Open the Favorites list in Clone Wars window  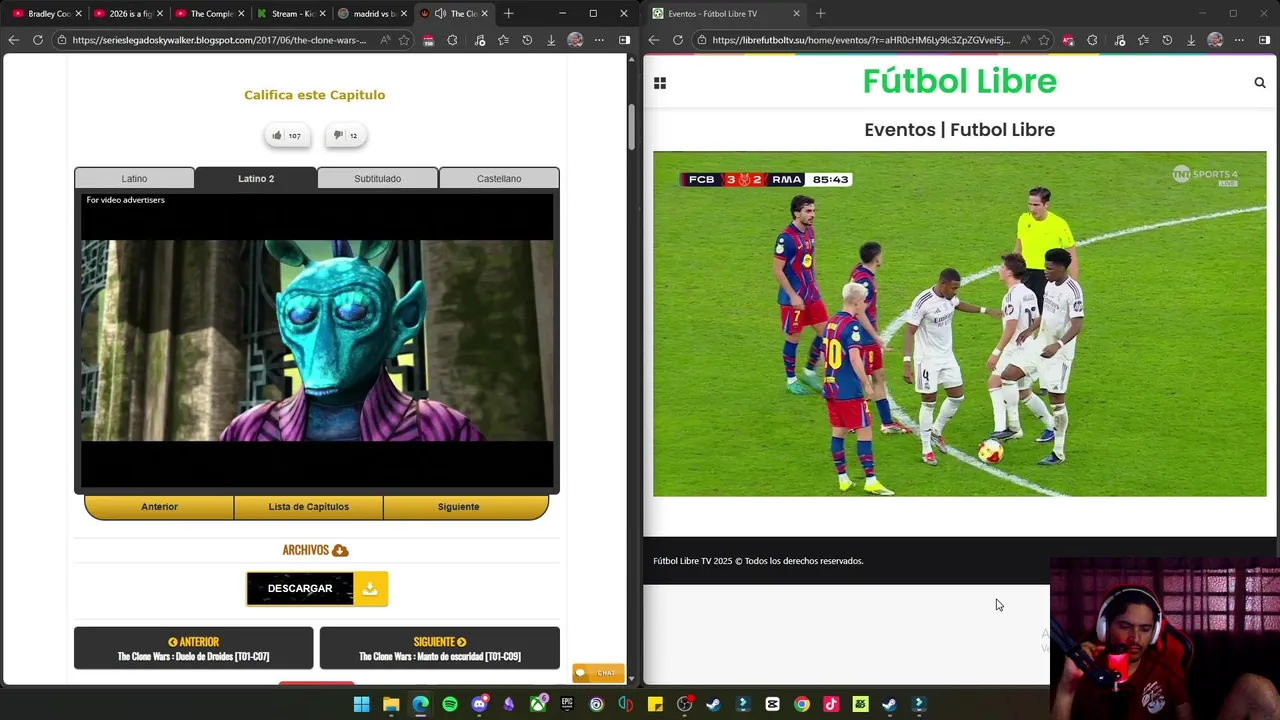[503, 40]
